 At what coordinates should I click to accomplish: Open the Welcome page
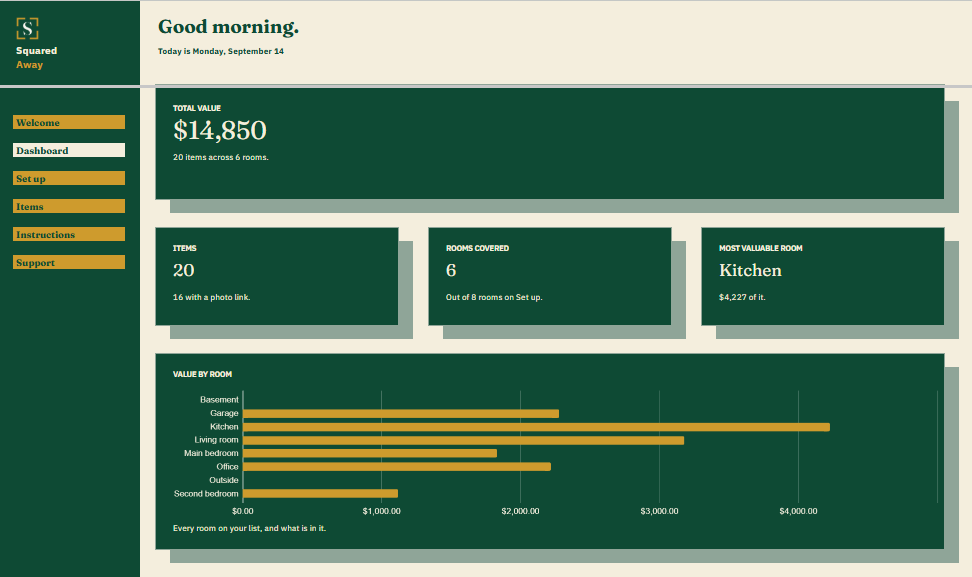click(x=69, y=122)
